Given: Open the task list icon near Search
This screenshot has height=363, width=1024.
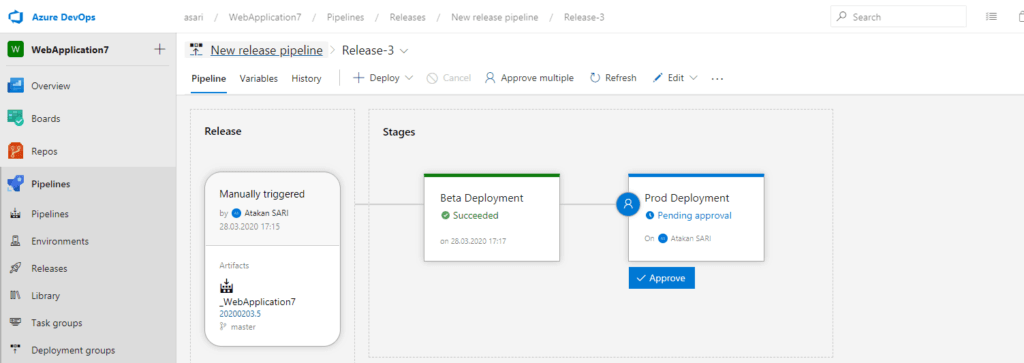Looking at the screenshot, I should tap(991, 17).
